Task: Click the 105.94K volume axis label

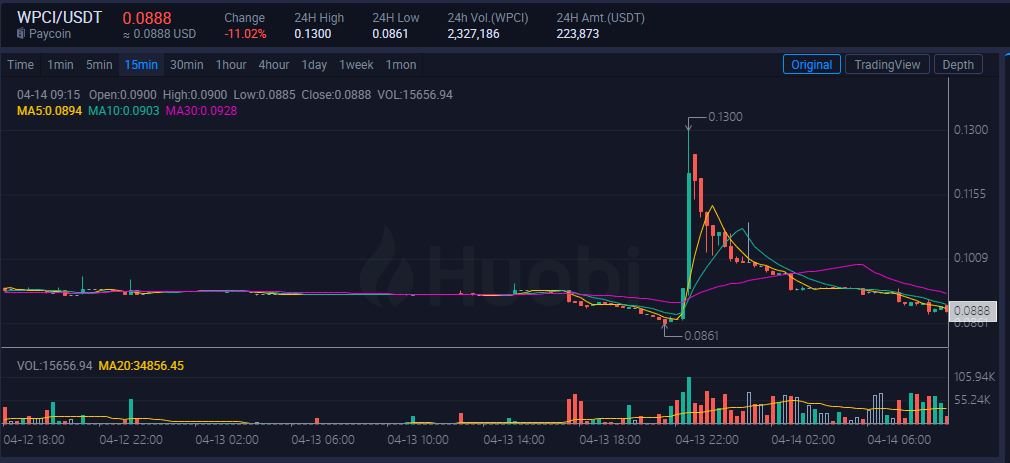Action: click(973, 376)
